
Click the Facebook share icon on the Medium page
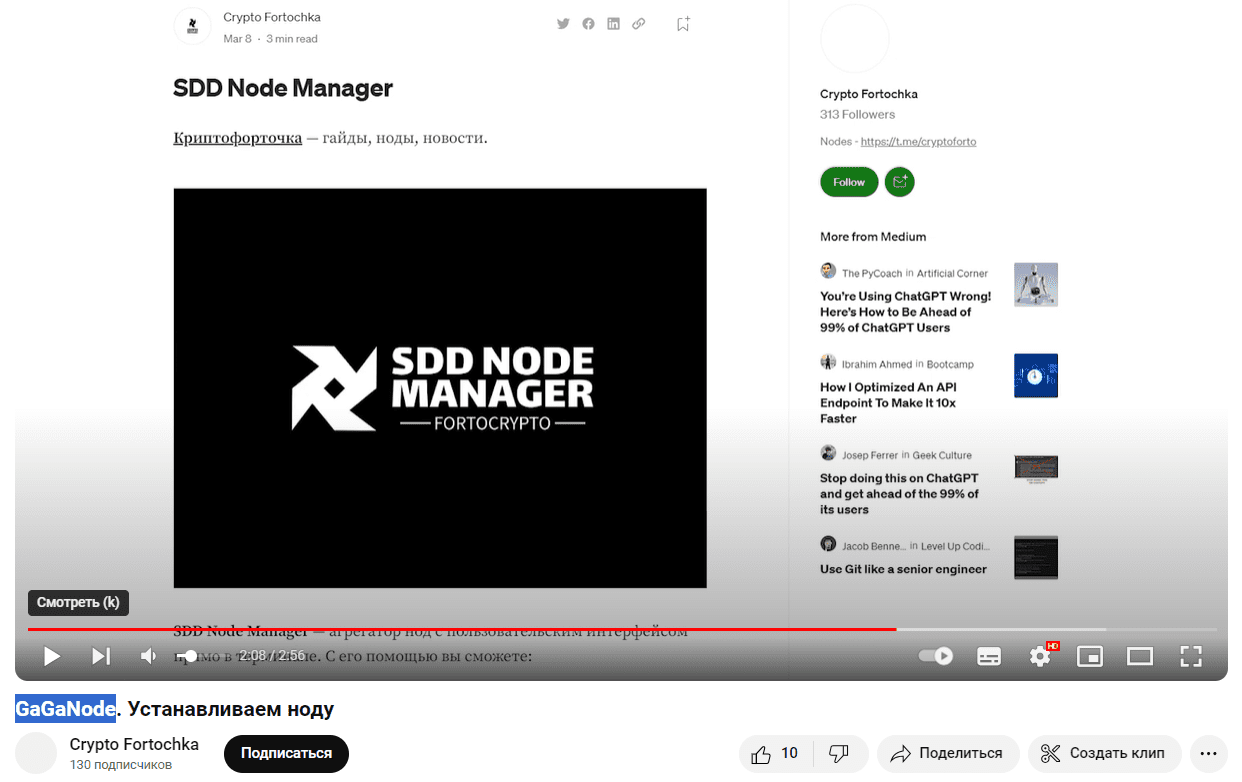588,24
